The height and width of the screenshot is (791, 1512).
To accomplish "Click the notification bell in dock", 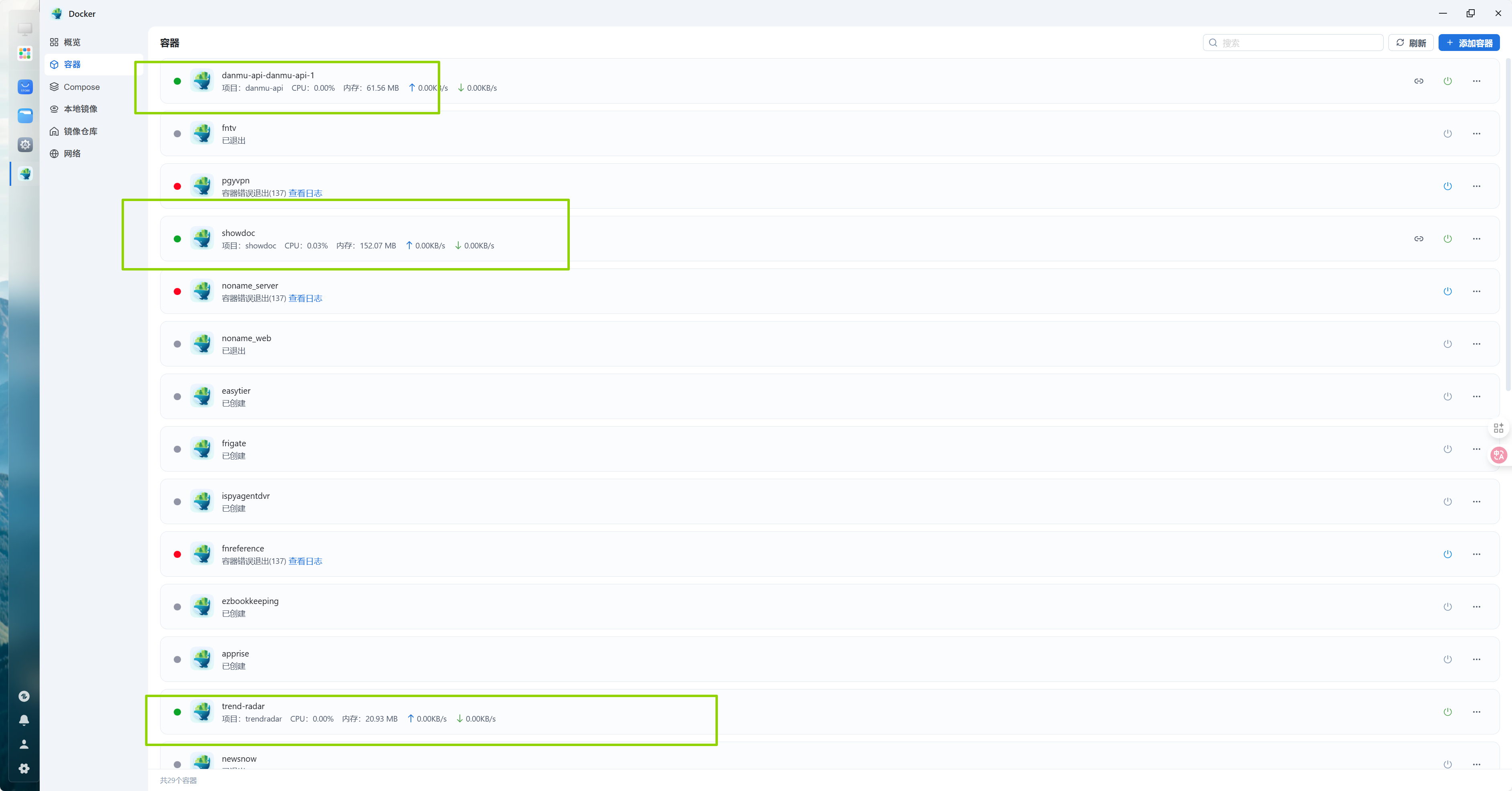I will pyautogui.click(x=24, y=720).
